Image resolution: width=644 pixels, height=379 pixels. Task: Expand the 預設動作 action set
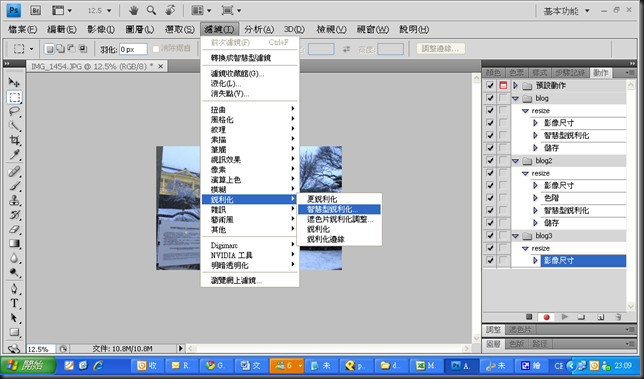point(515,85)
